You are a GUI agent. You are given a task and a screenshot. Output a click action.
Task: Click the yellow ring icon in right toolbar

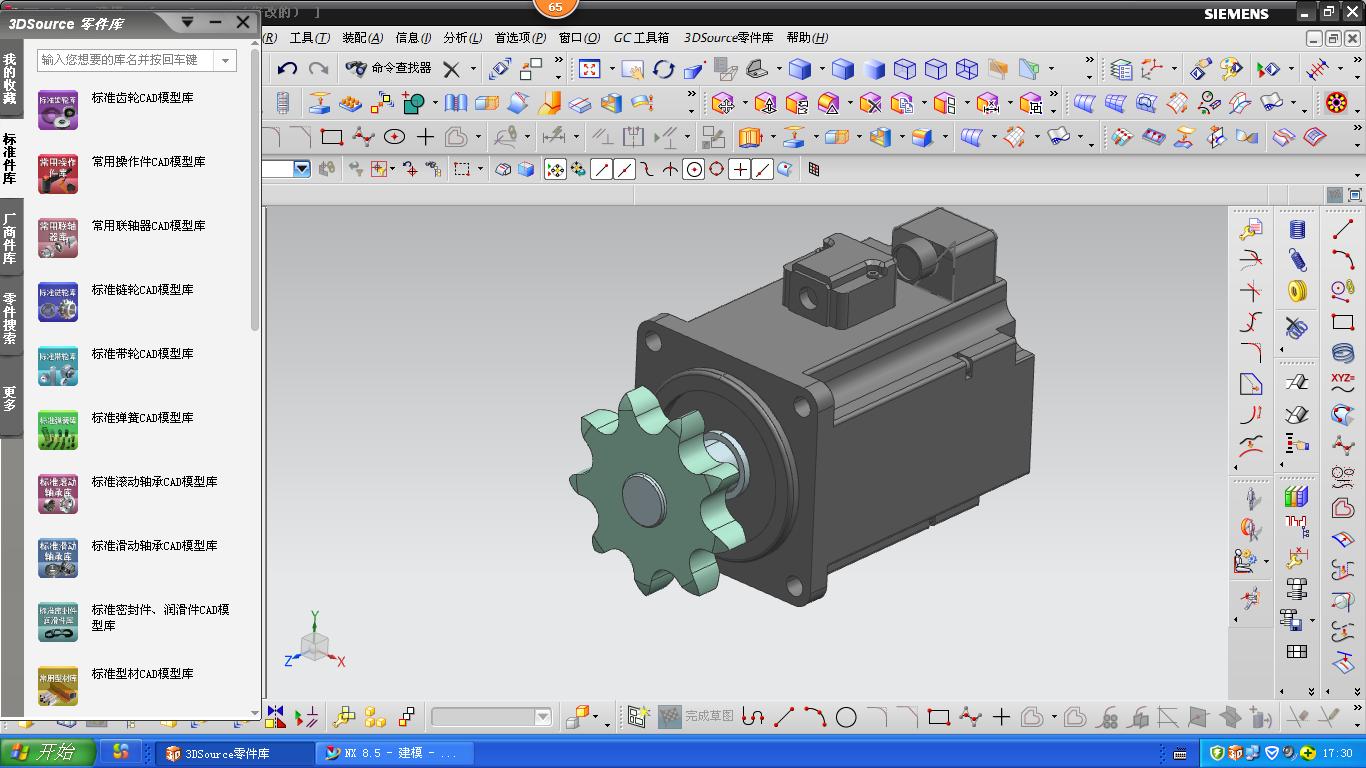click(x=1297, y=291)
